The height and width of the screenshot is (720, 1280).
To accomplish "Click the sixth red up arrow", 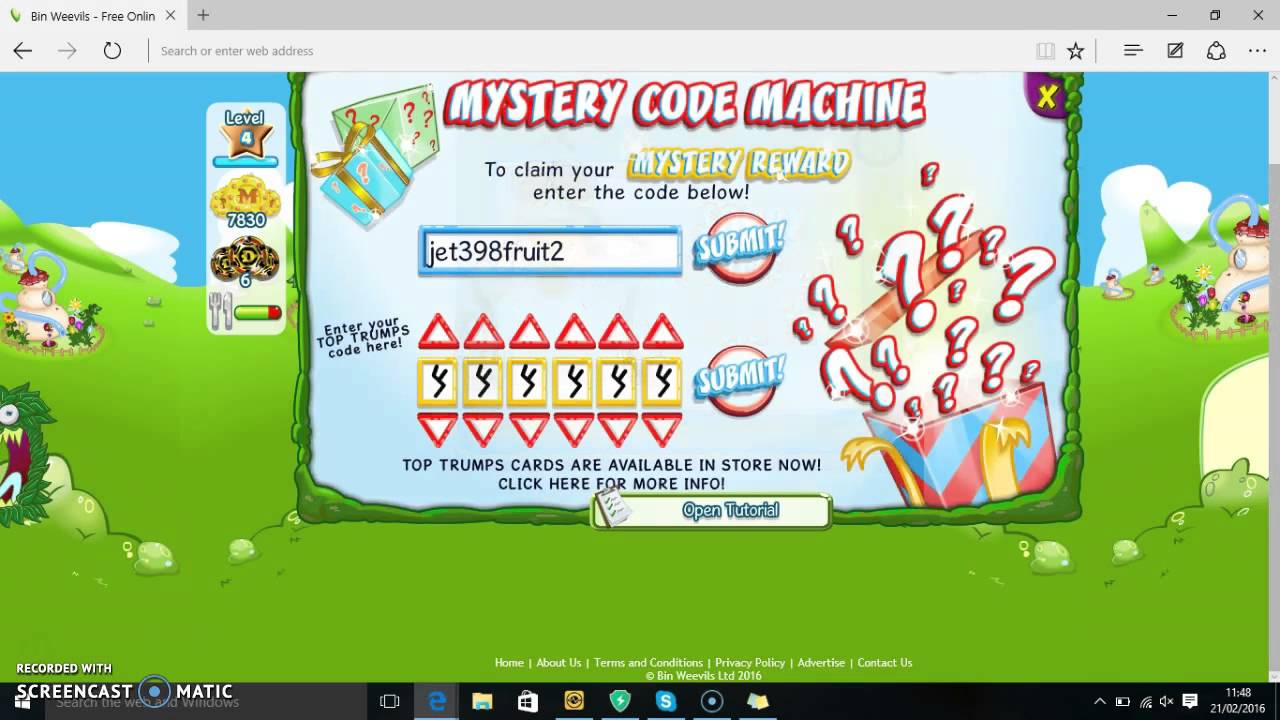I will tap(662, 331).
